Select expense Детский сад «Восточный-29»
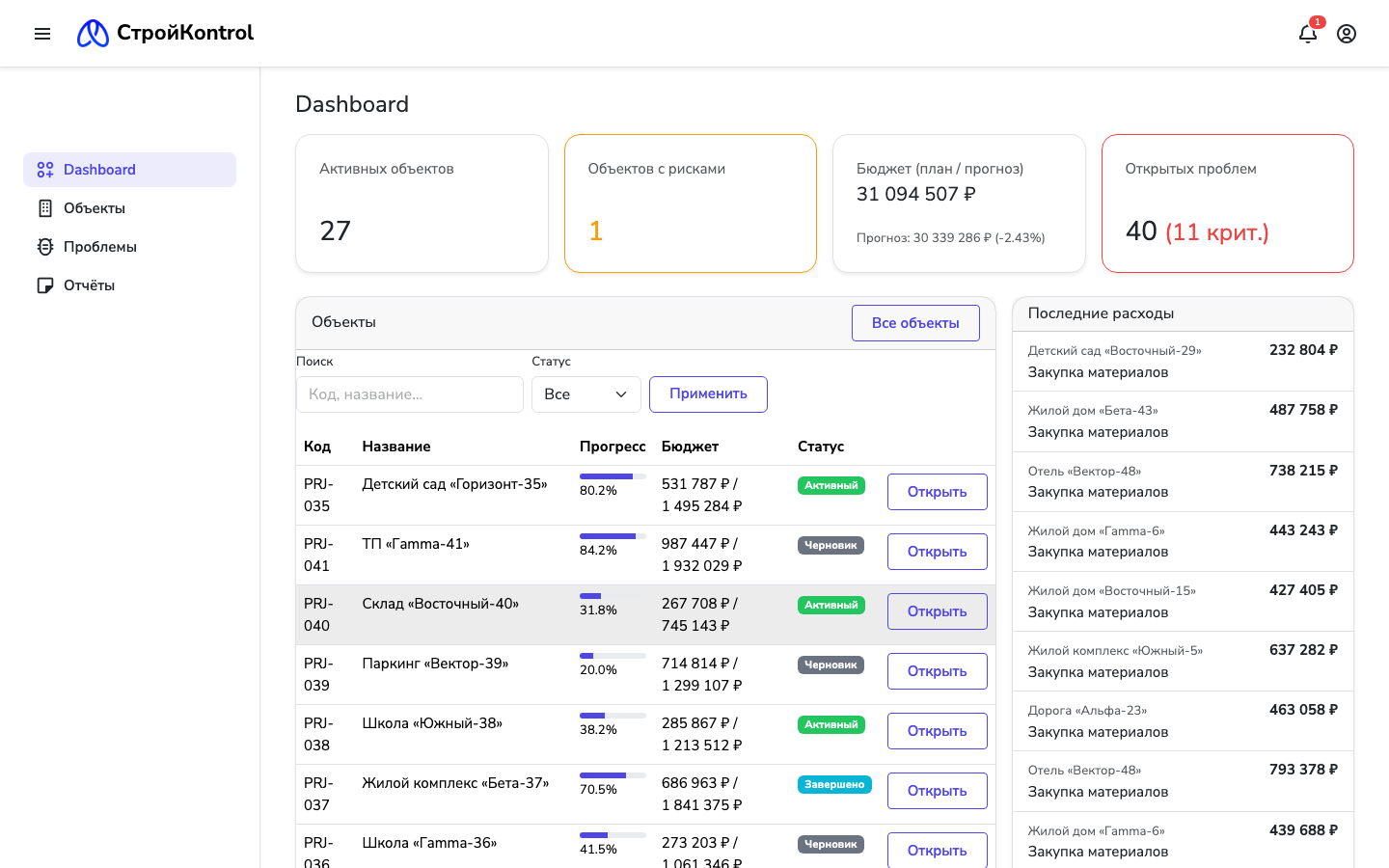The height and width of the screenshot is (868, 1389). (1183, 362)
